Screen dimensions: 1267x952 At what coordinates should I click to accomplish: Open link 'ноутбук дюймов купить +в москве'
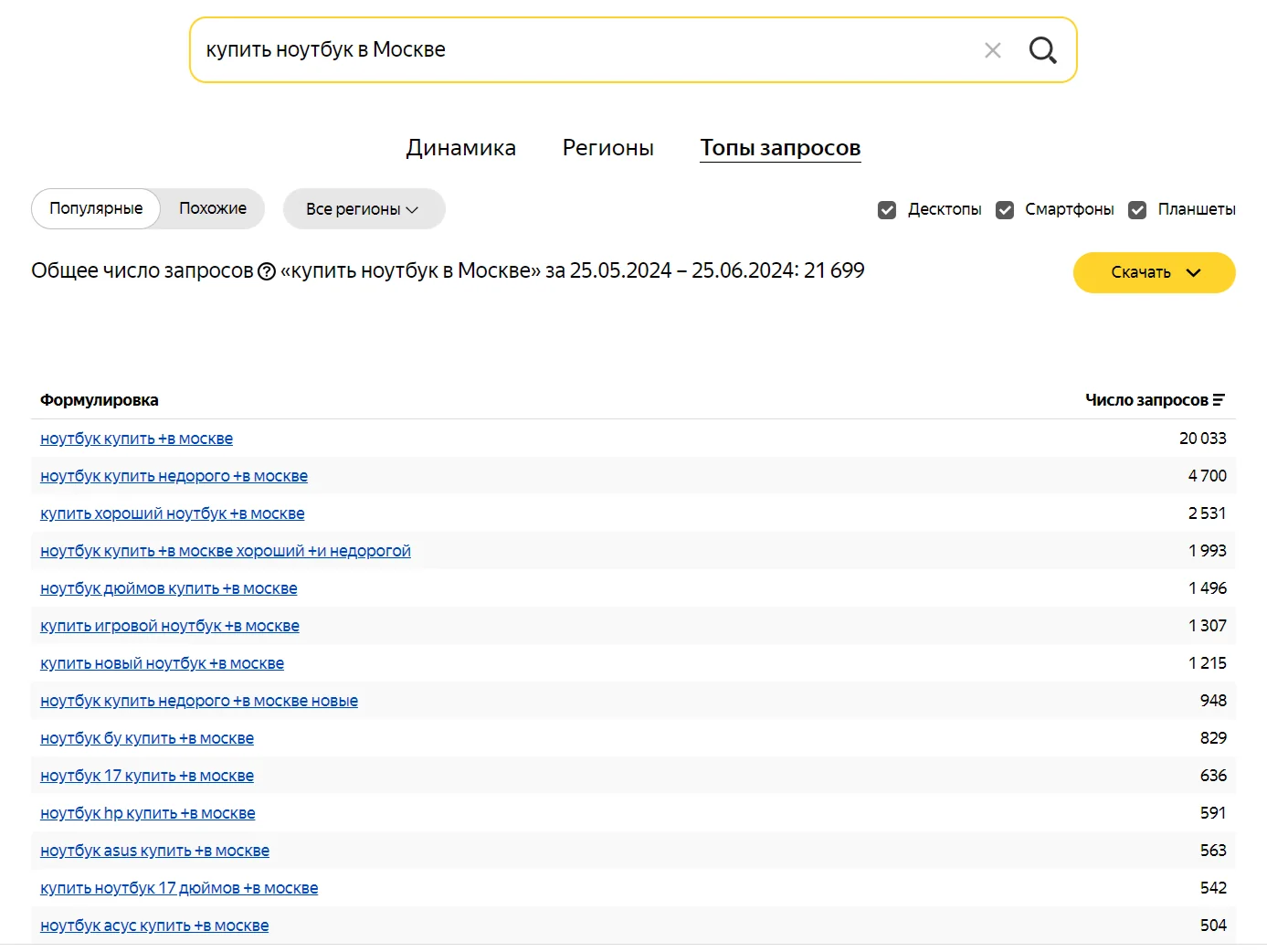coord(168,588)
